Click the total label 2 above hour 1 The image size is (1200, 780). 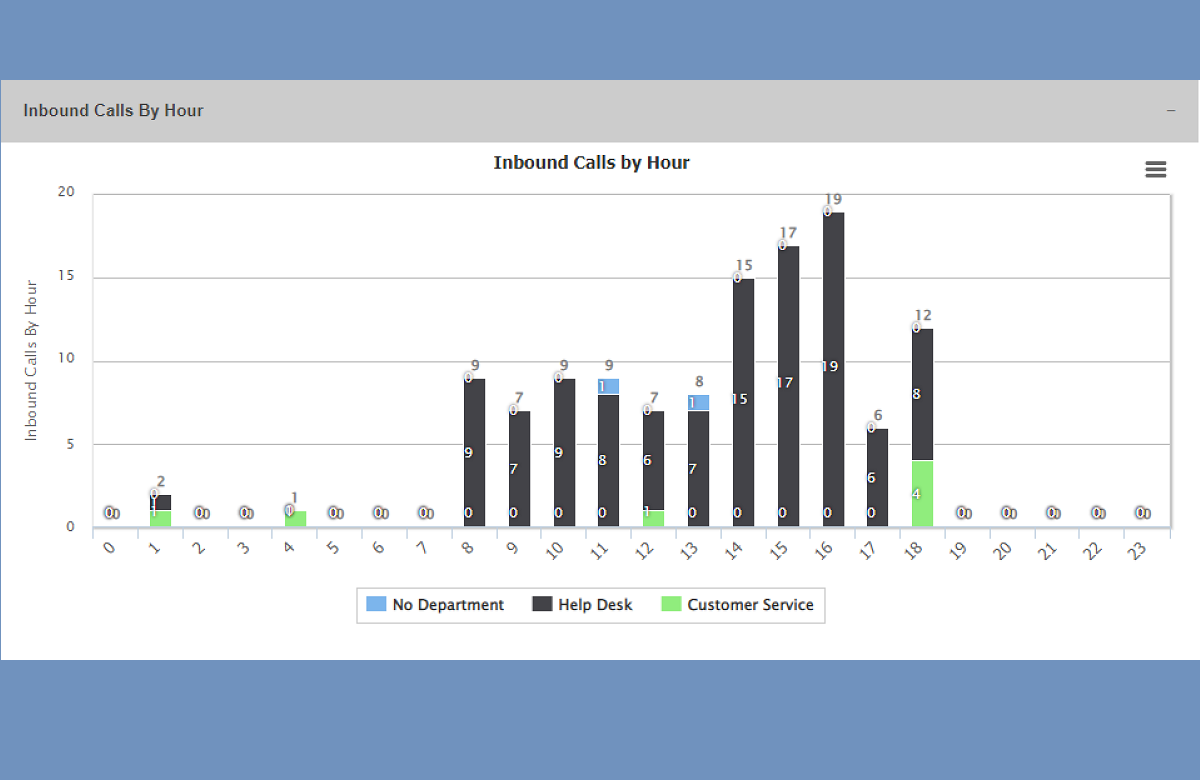tap(161, 482)
